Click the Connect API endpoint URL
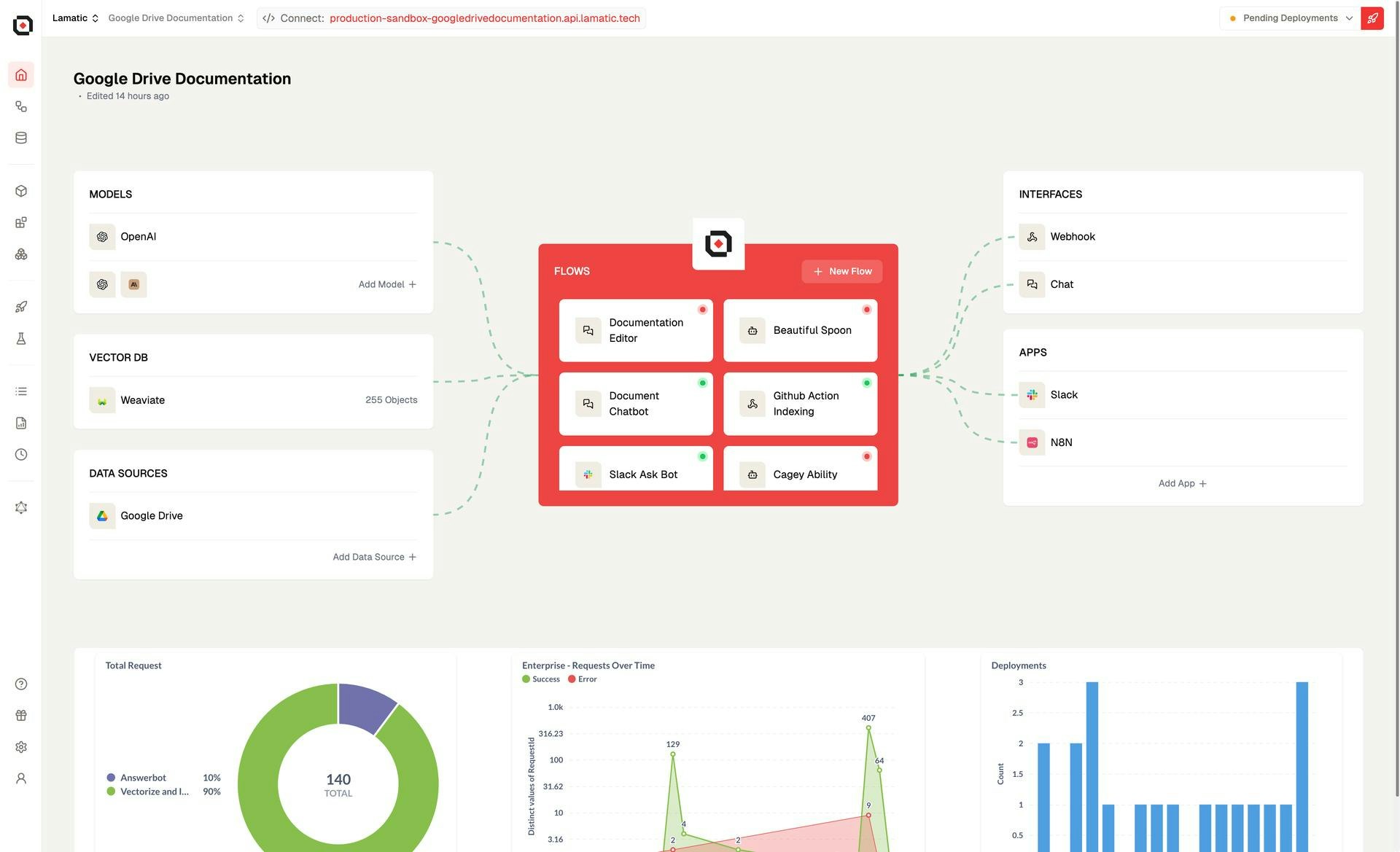 (484, 18)
